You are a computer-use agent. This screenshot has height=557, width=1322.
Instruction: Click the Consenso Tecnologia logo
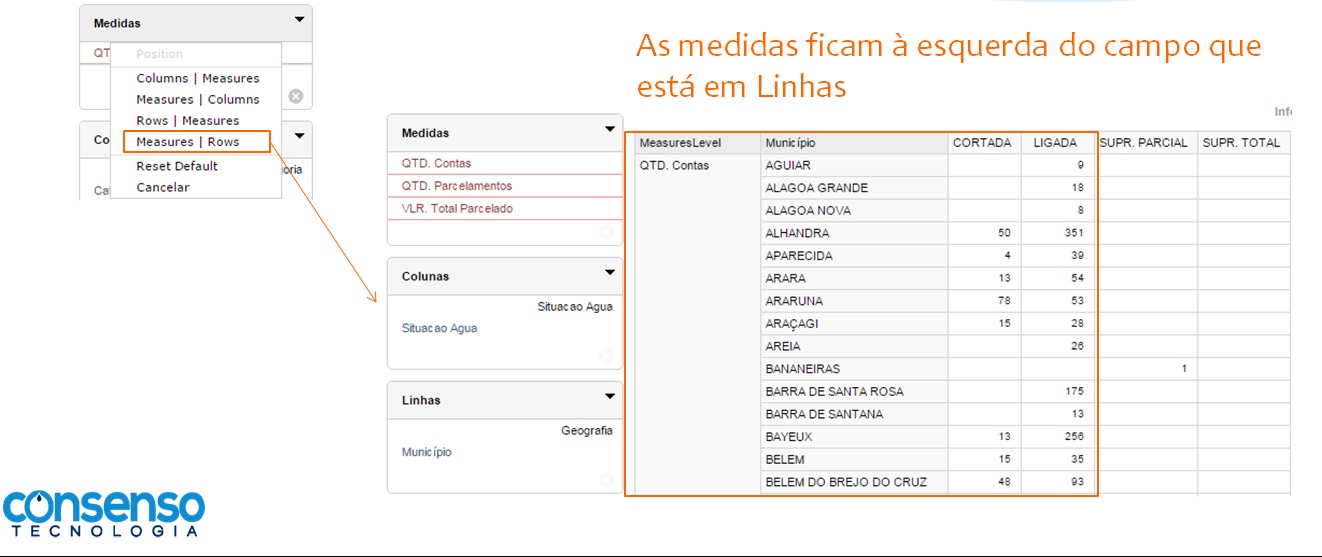pyautogui.click(x=103, y=512)
